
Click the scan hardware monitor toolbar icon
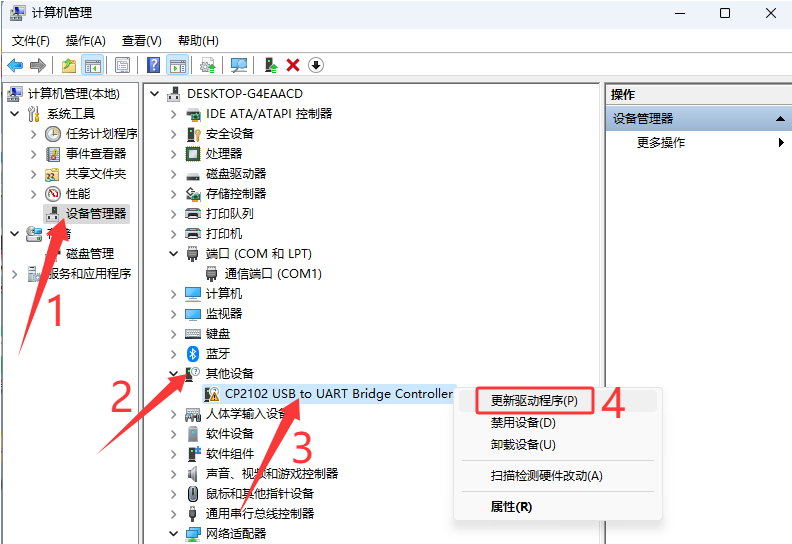(x=238, y=65)
